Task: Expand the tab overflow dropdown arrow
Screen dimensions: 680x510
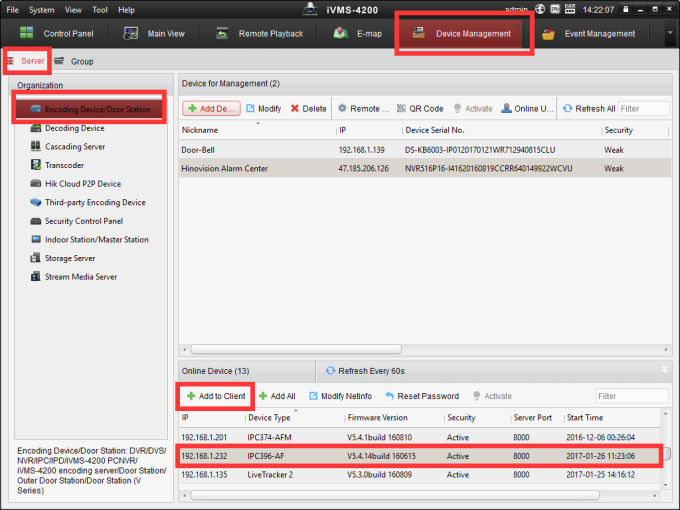Action: pyautogui.click(x=669, y=33)
